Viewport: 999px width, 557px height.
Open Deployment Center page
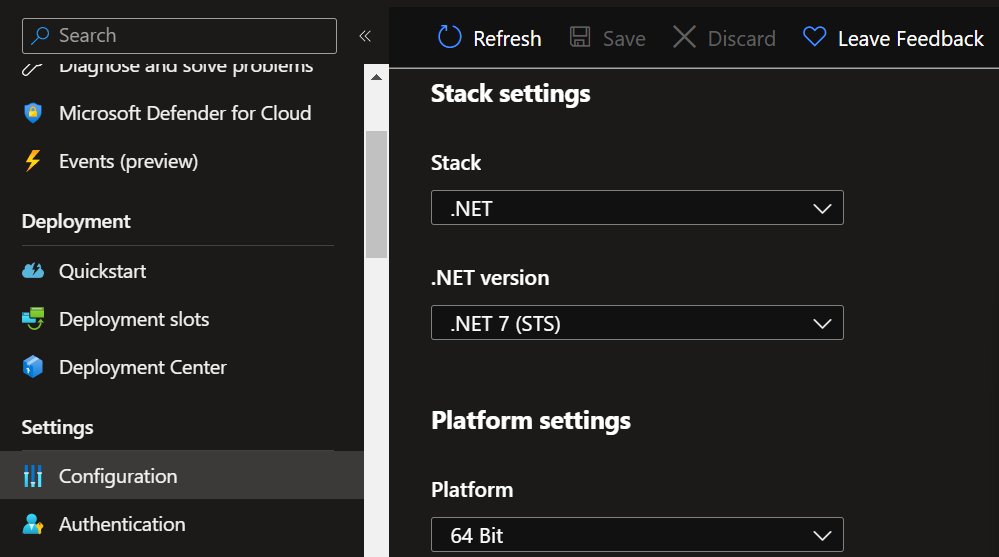143,367
